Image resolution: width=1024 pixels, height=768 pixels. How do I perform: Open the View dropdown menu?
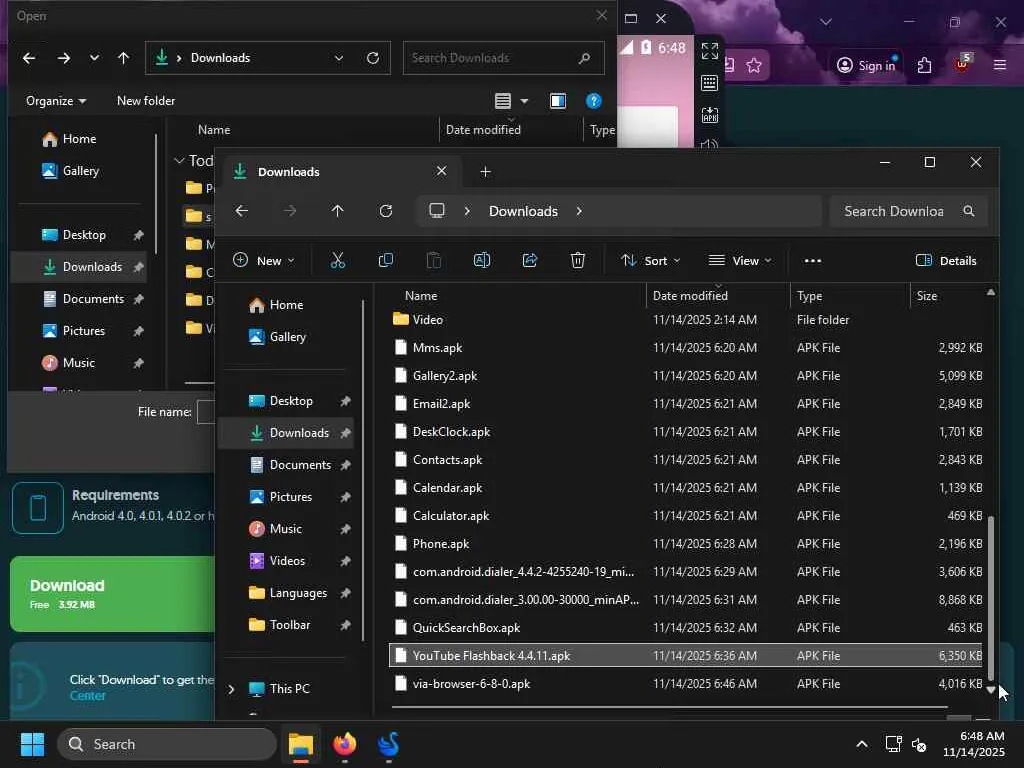(x=740, y=260)
